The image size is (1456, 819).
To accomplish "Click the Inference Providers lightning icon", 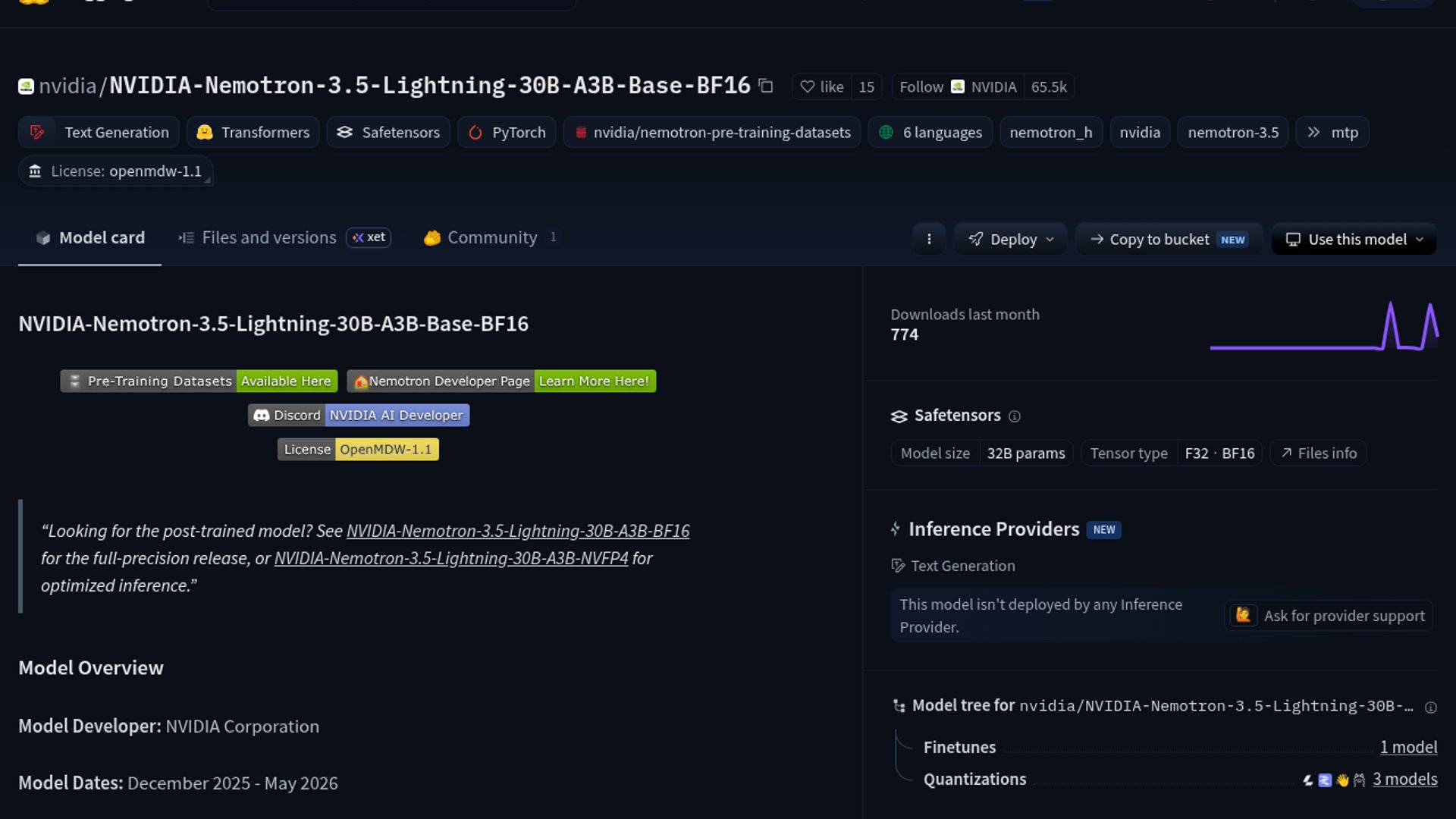I will pos(896,529).
